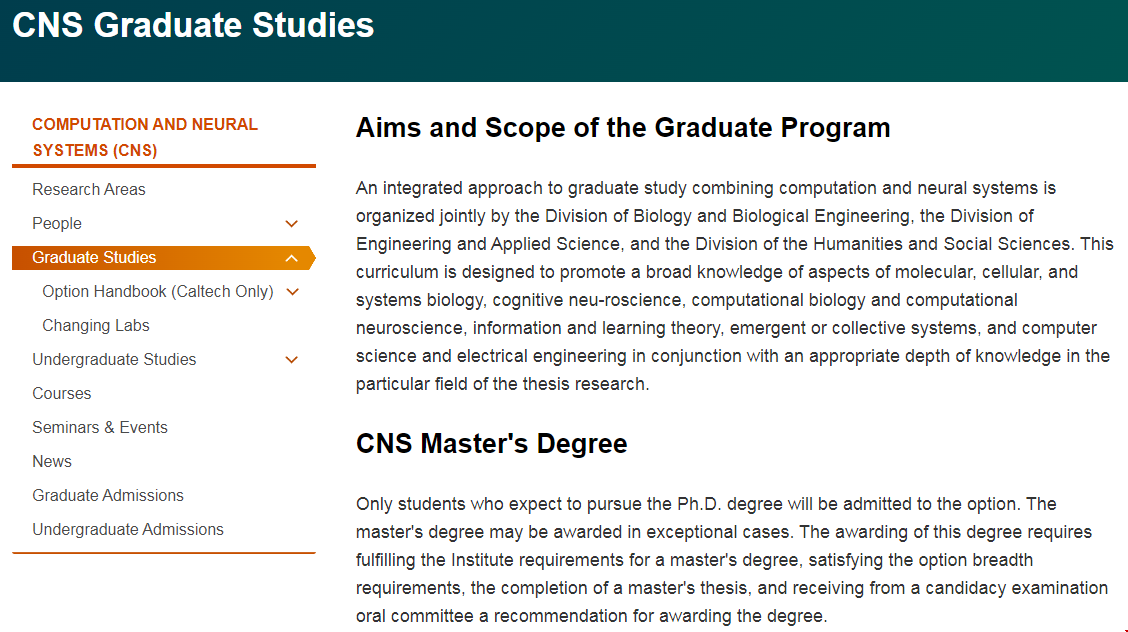The height and width of the screenshot is (632, 1128).
Task: Expand Option Handbook submenu arrow
Action: 292,292
